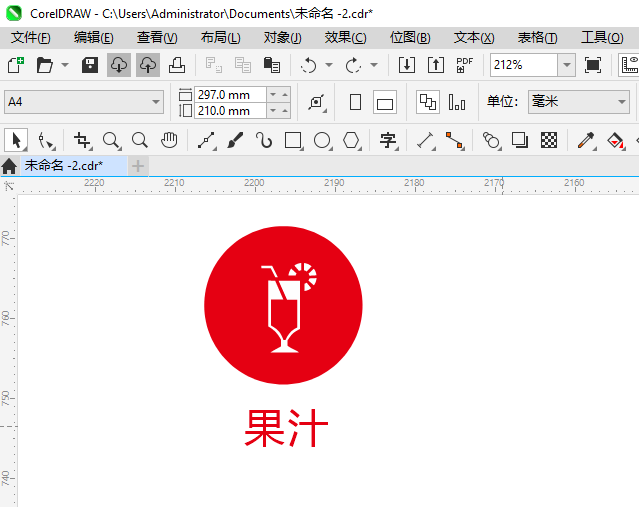
Task: Click the Publish to PDF icon
Action: tap(465, 65)
